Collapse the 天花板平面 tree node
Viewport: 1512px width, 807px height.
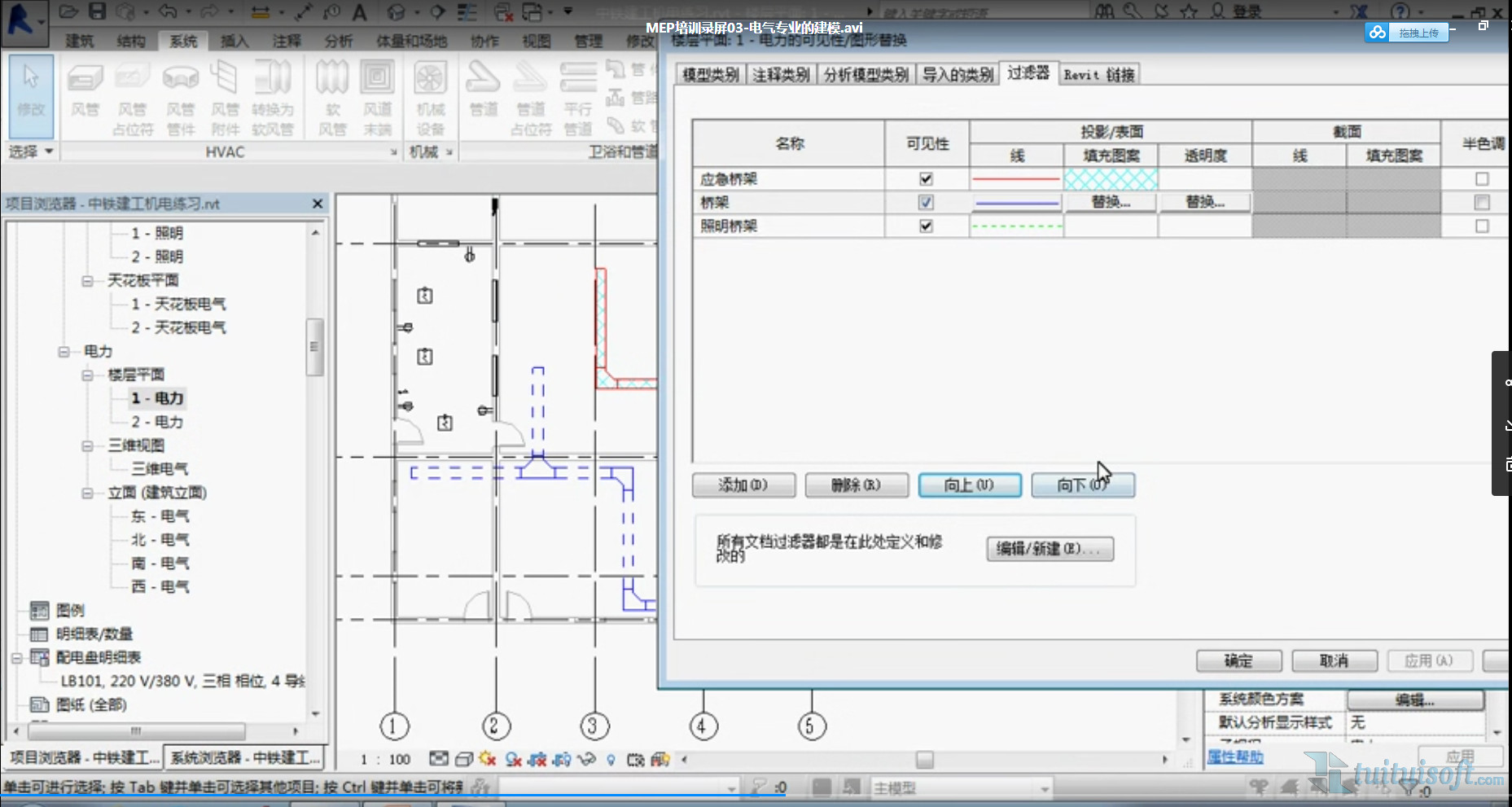(x=87, y=281)
